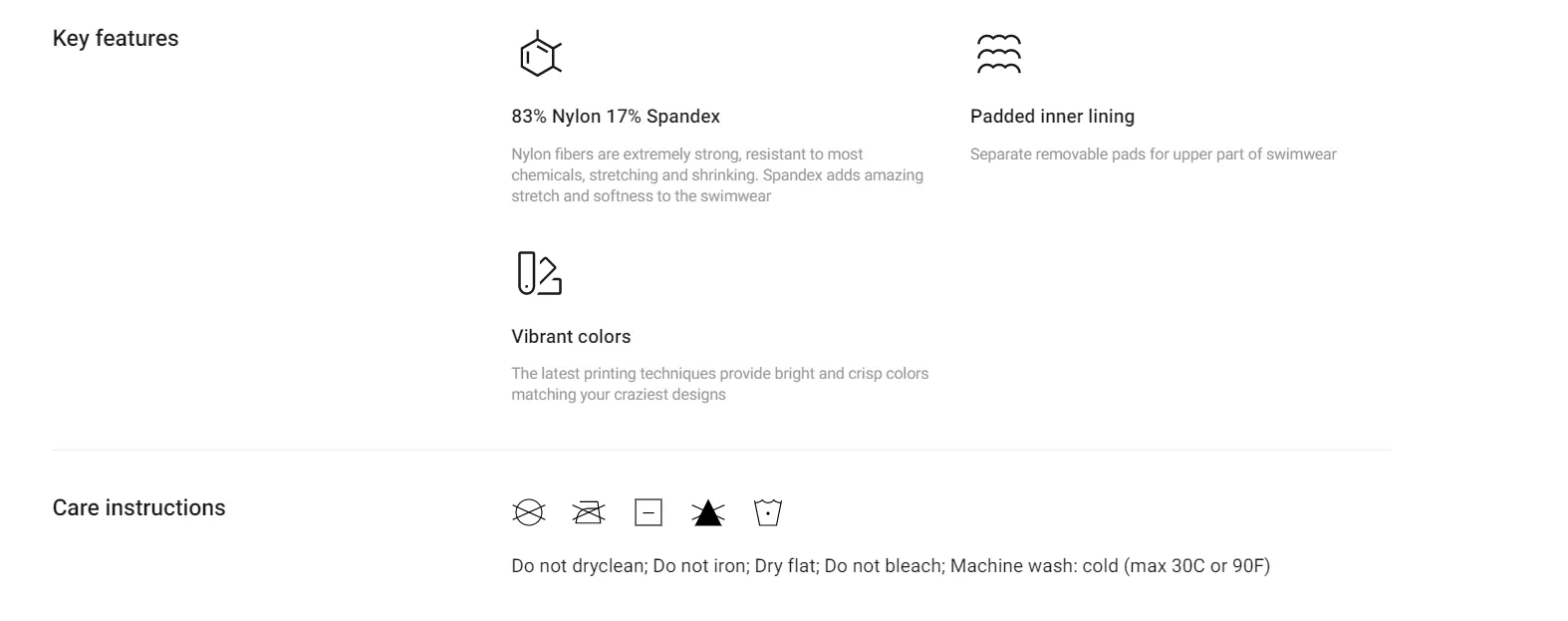Viewport: 1568px width, 621px height.
Task: Click the Padded inner lining title
Action: 1052,117
